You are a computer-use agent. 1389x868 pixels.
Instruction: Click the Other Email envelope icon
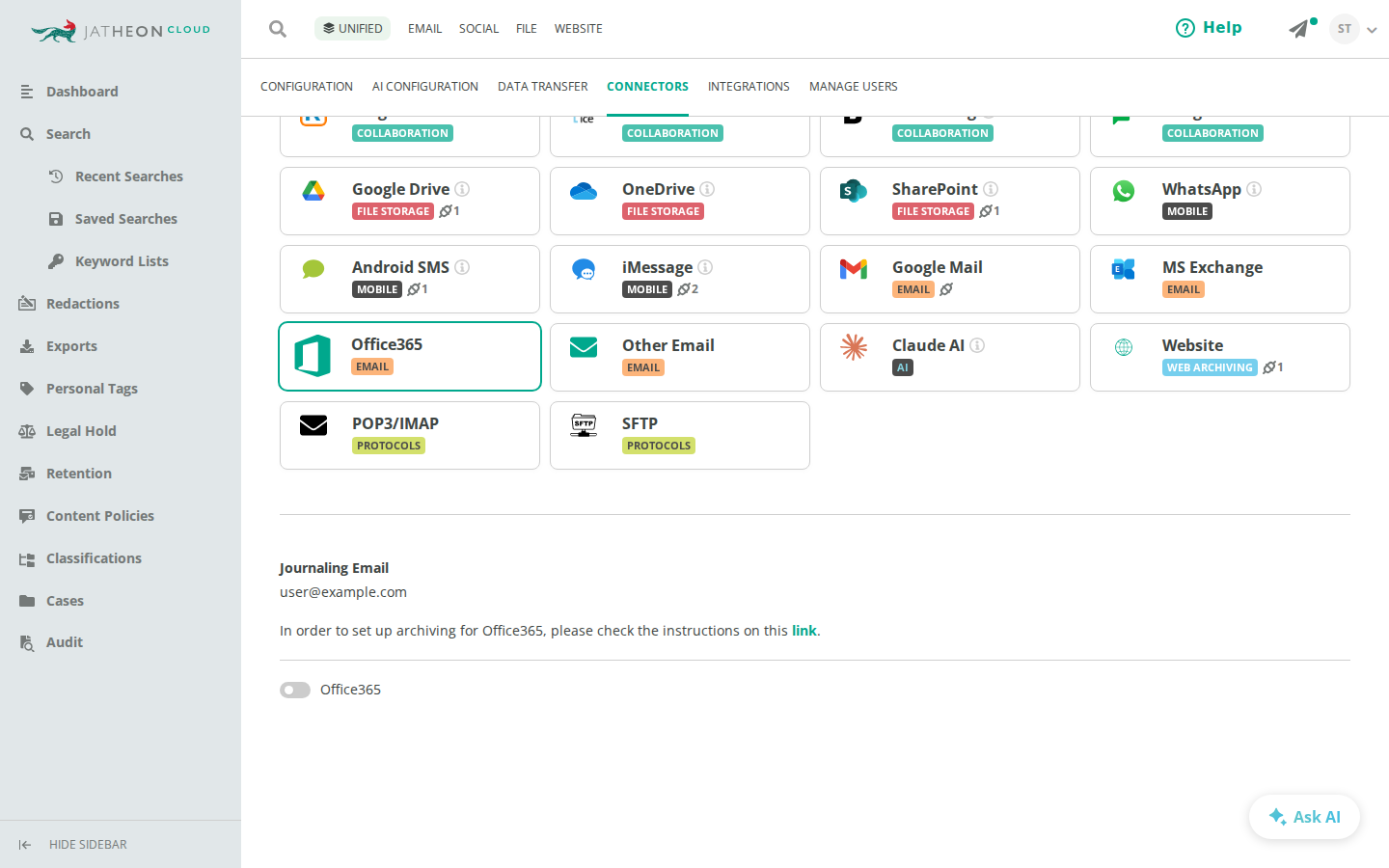coord(584,347)
